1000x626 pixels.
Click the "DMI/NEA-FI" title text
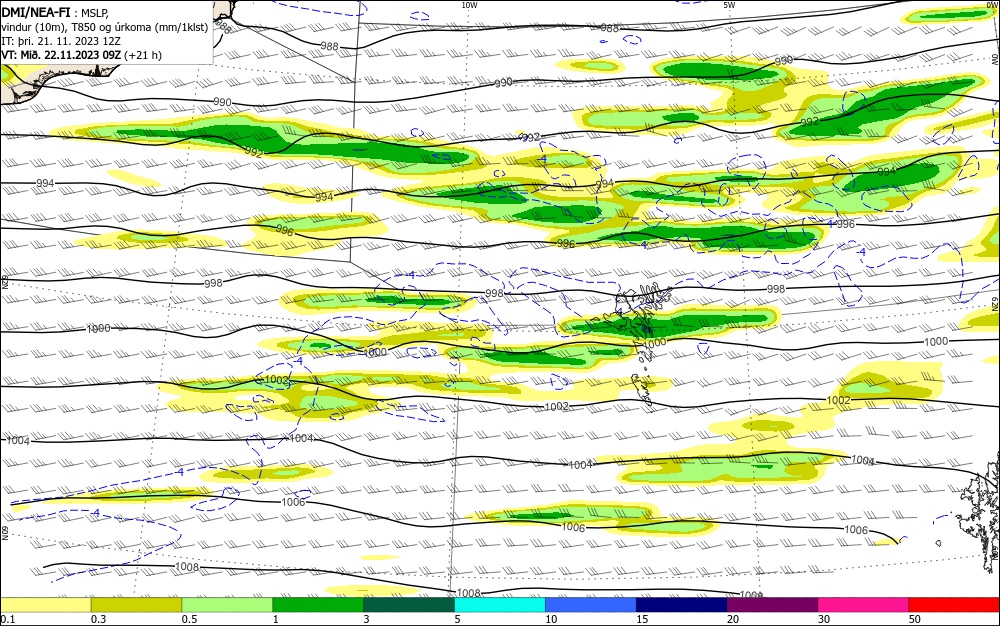pyautogui.click(x=35, y=13)
